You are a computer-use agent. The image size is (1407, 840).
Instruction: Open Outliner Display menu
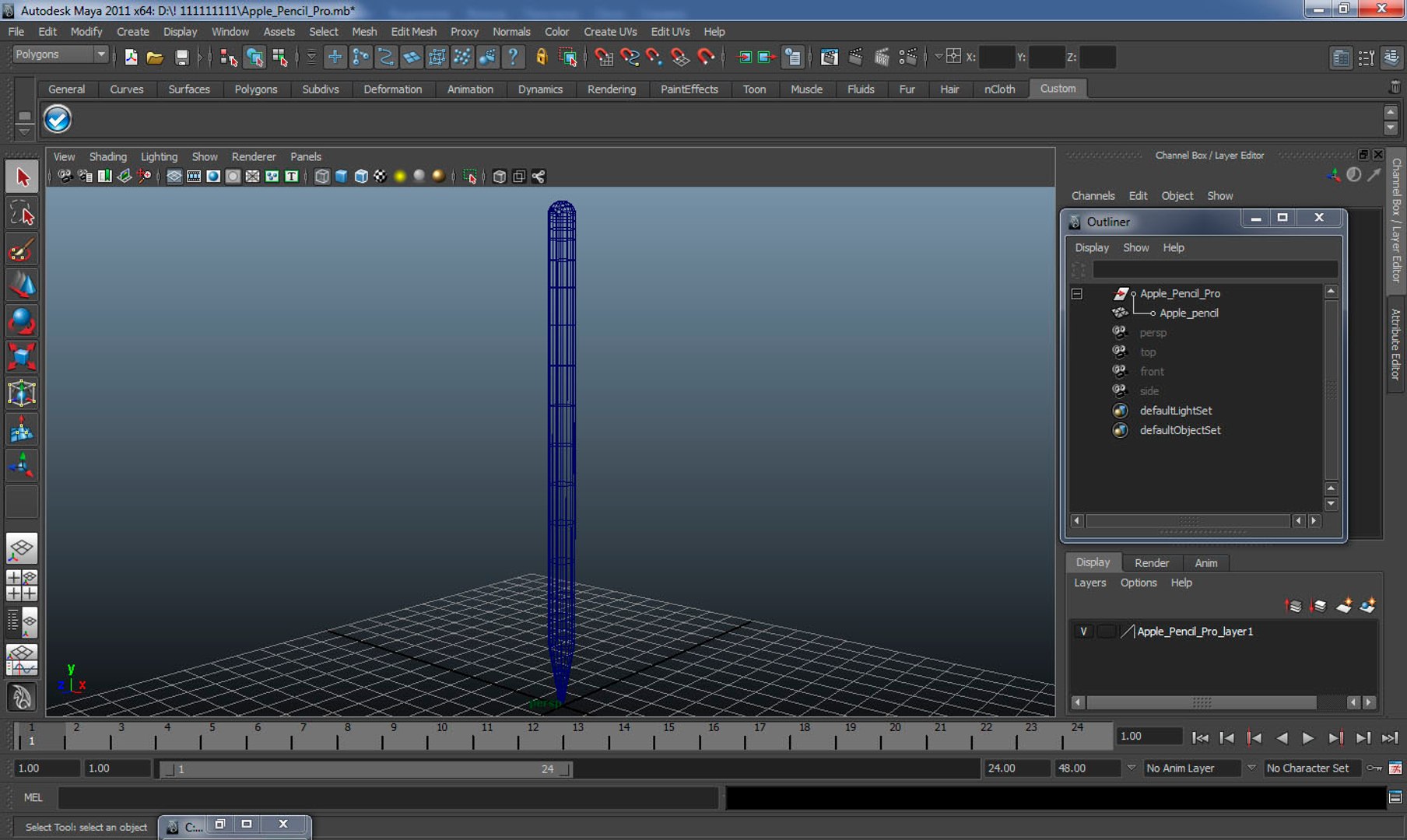tap(1092, 247)
